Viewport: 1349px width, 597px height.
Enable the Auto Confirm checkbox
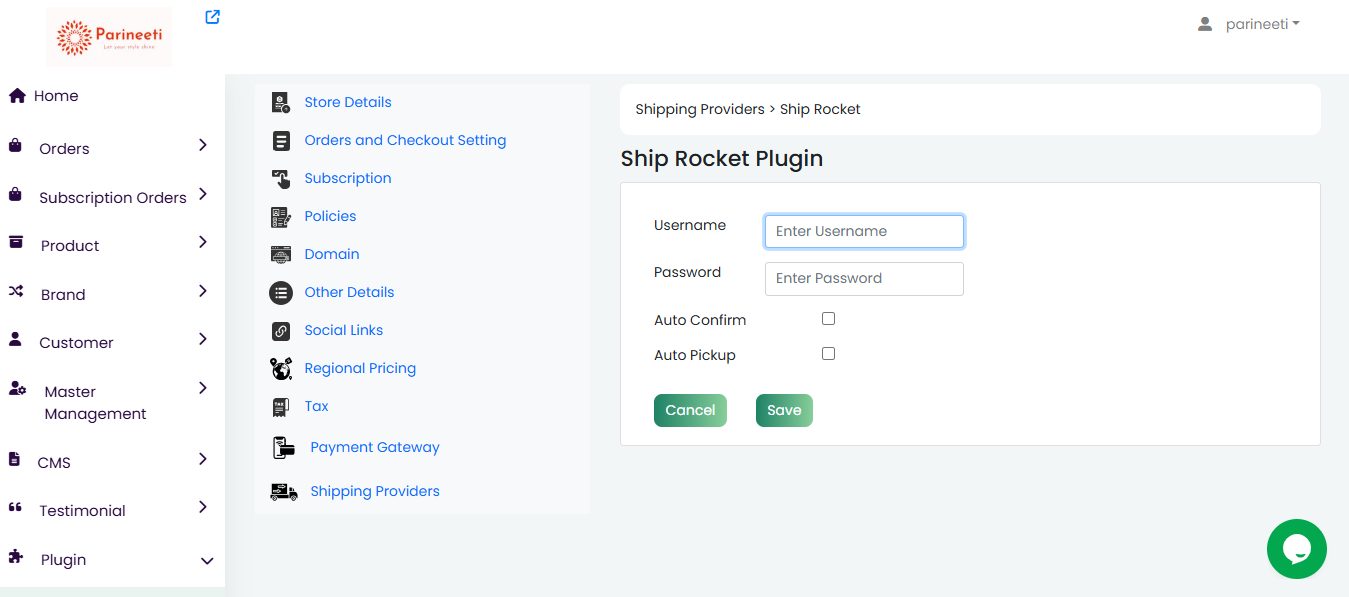(x=828, y=319)
